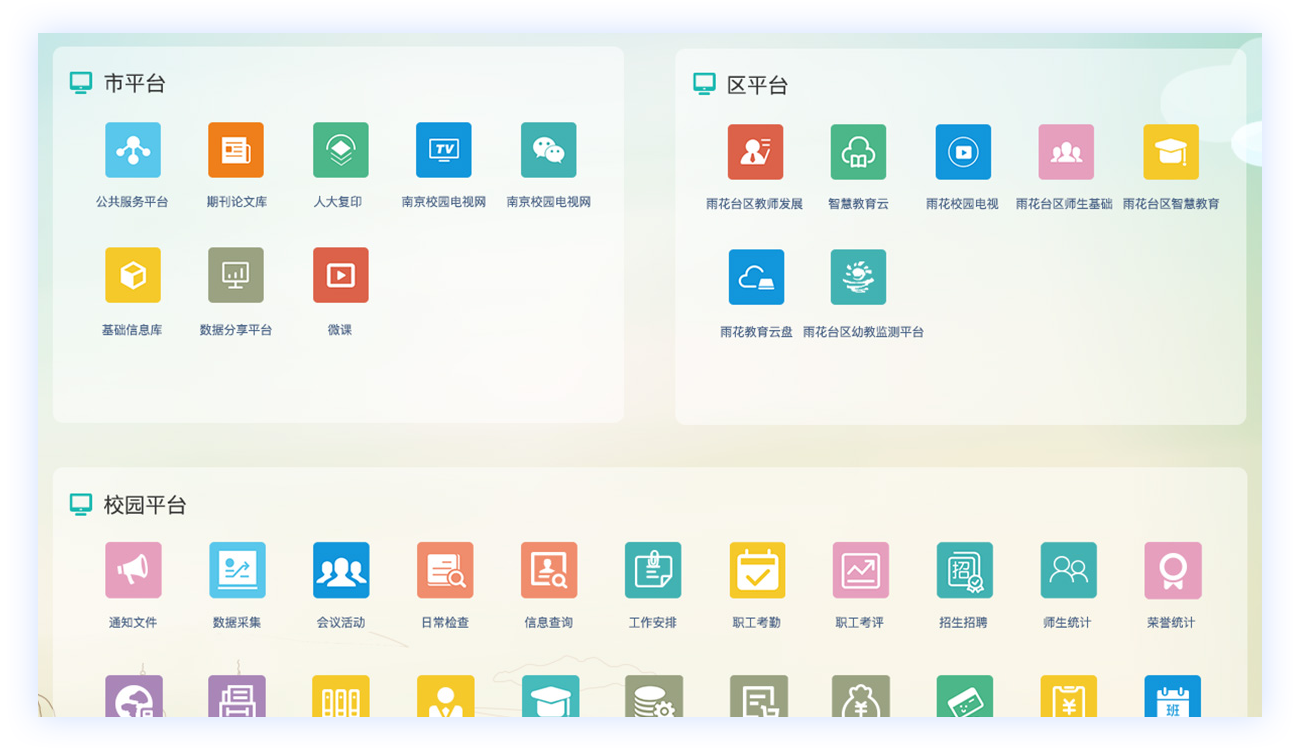Open the 雨花教育云盘 cloud icon
Image resolution: width=1300 pixels, height=750 pixels.
(756, 277)
